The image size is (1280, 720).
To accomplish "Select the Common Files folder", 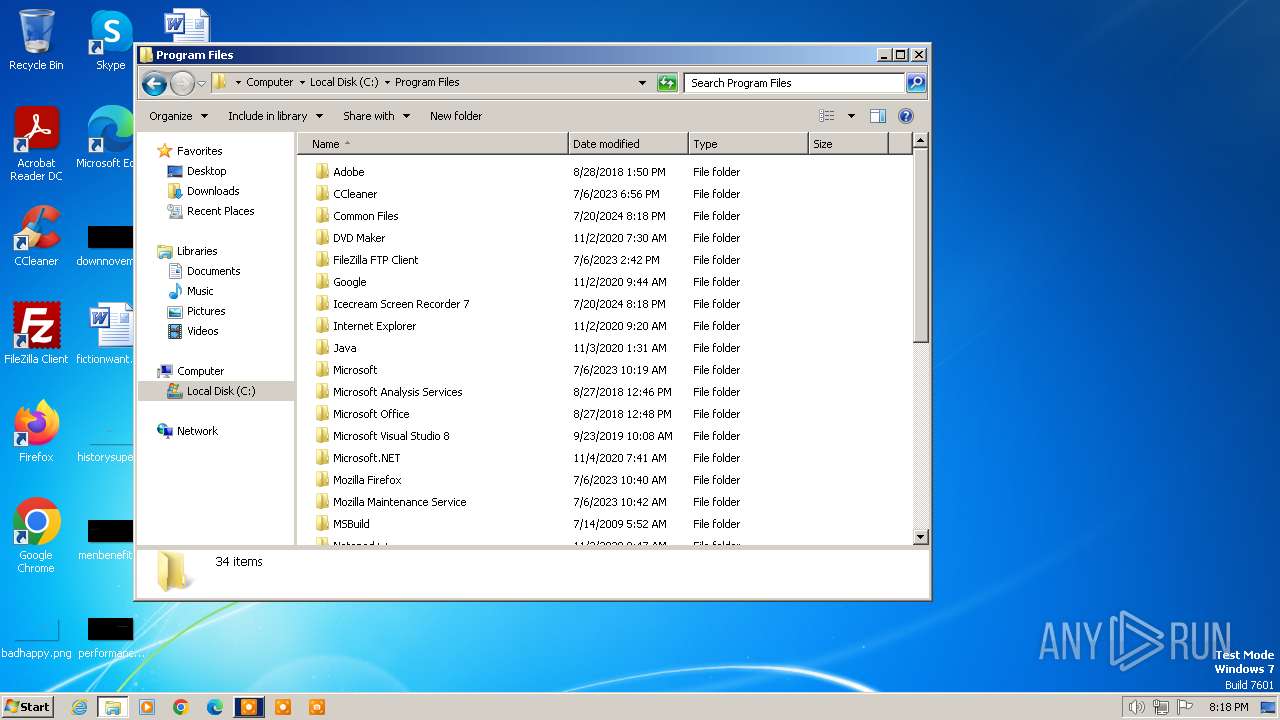I will (365, 216).
